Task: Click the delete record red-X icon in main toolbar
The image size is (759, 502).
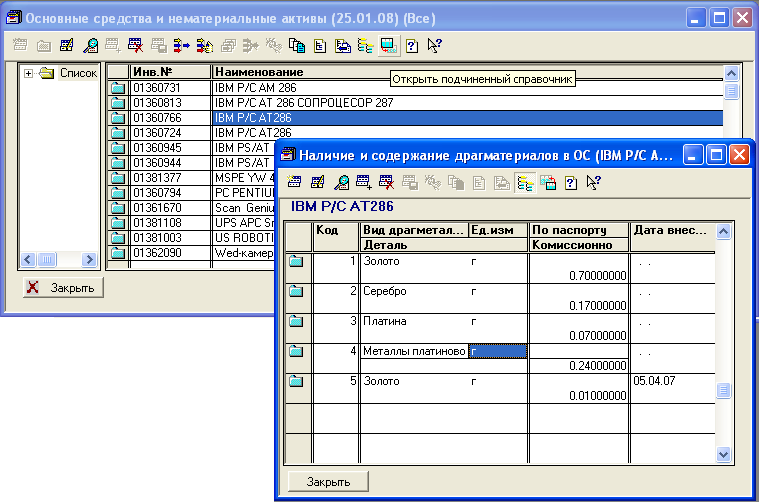Action: click(136, 46)
